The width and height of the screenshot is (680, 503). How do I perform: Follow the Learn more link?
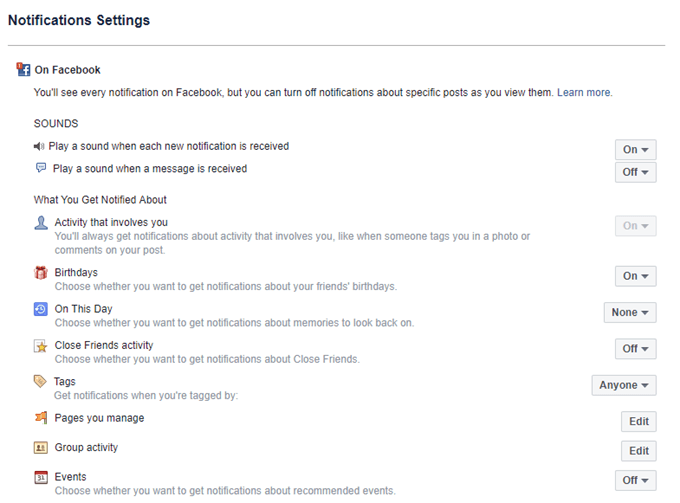click(584, 93)
